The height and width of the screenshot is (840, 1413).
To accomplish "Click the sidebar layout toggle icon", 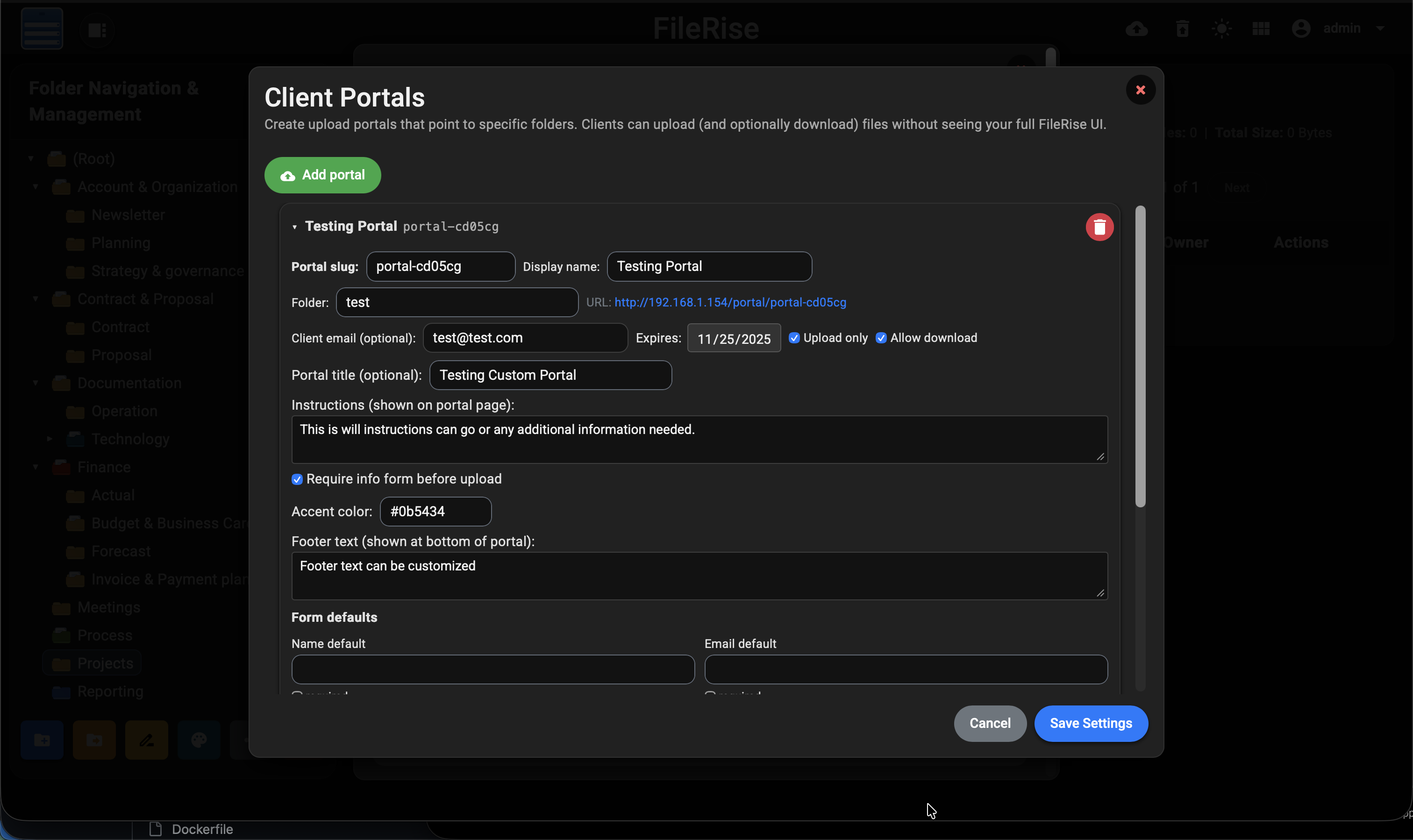I will (x=97, y=29).
